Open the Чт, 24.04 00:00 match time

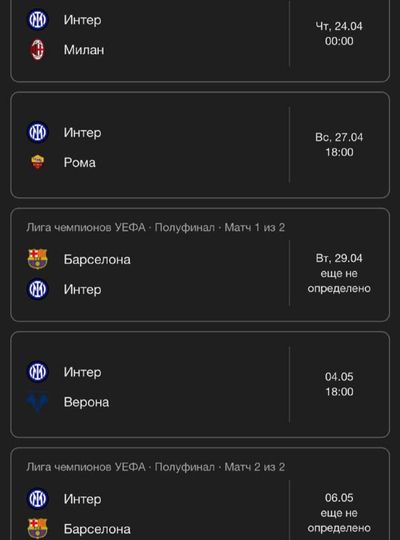point(339,34)
